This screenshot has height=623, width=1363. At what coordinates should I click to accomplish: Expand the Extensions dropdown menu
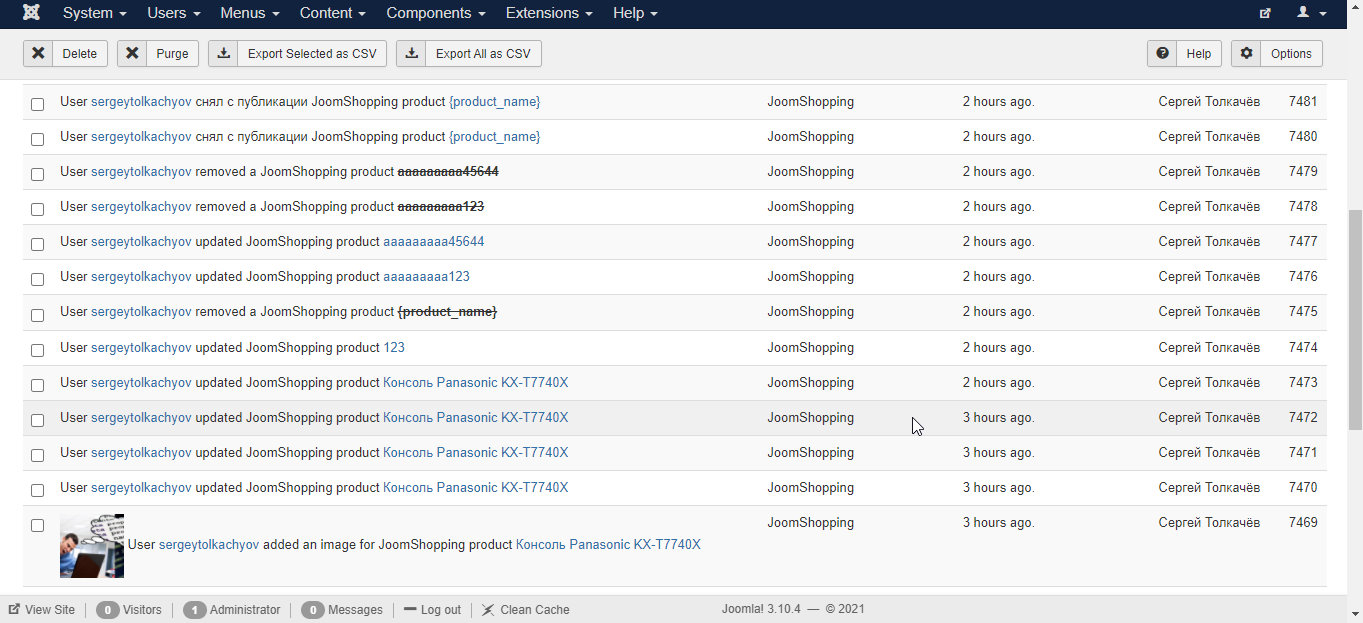pos(549,13)
